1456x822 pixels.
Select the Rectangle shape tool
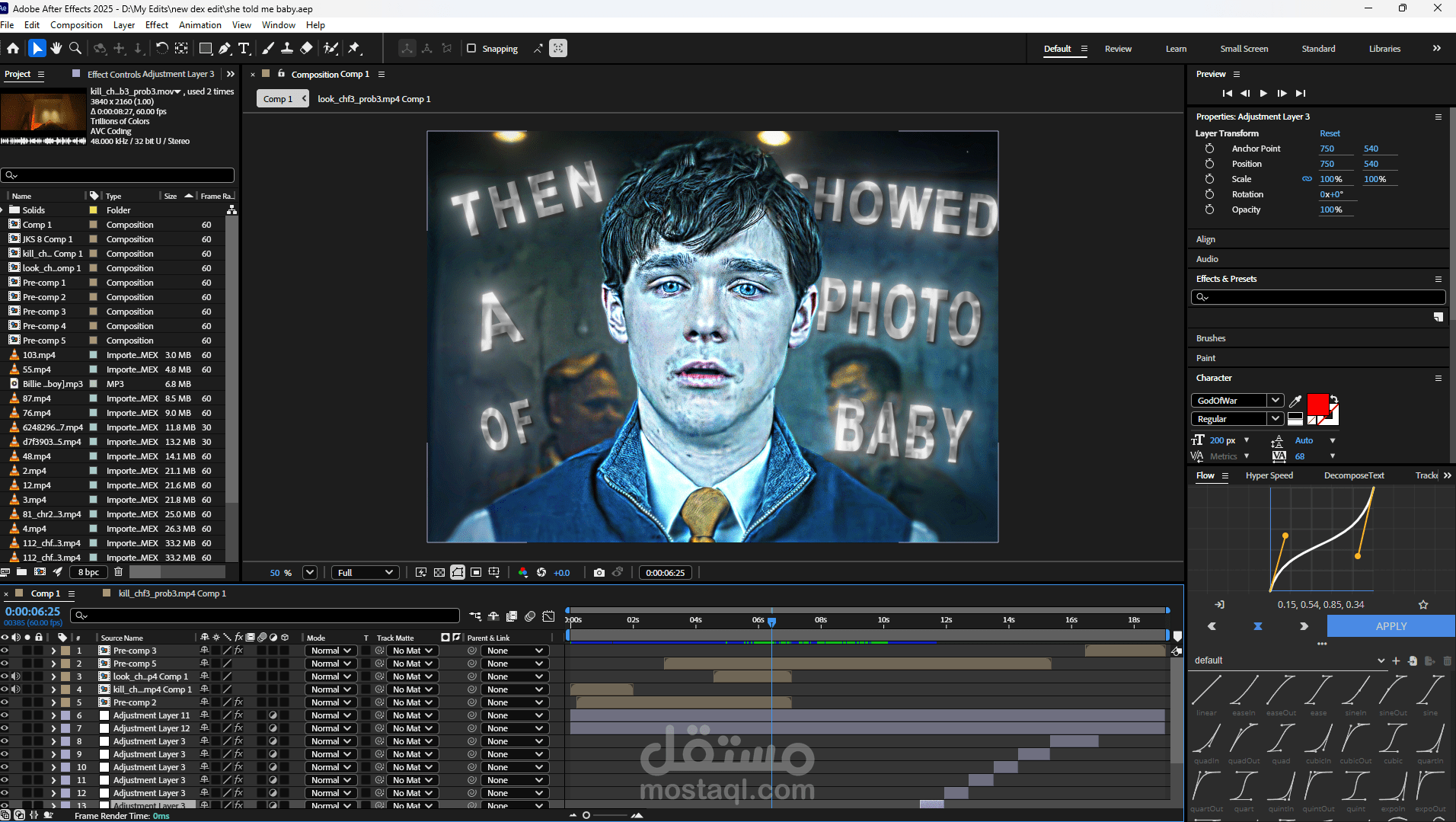pyautogui.click(x=205, y=48)
